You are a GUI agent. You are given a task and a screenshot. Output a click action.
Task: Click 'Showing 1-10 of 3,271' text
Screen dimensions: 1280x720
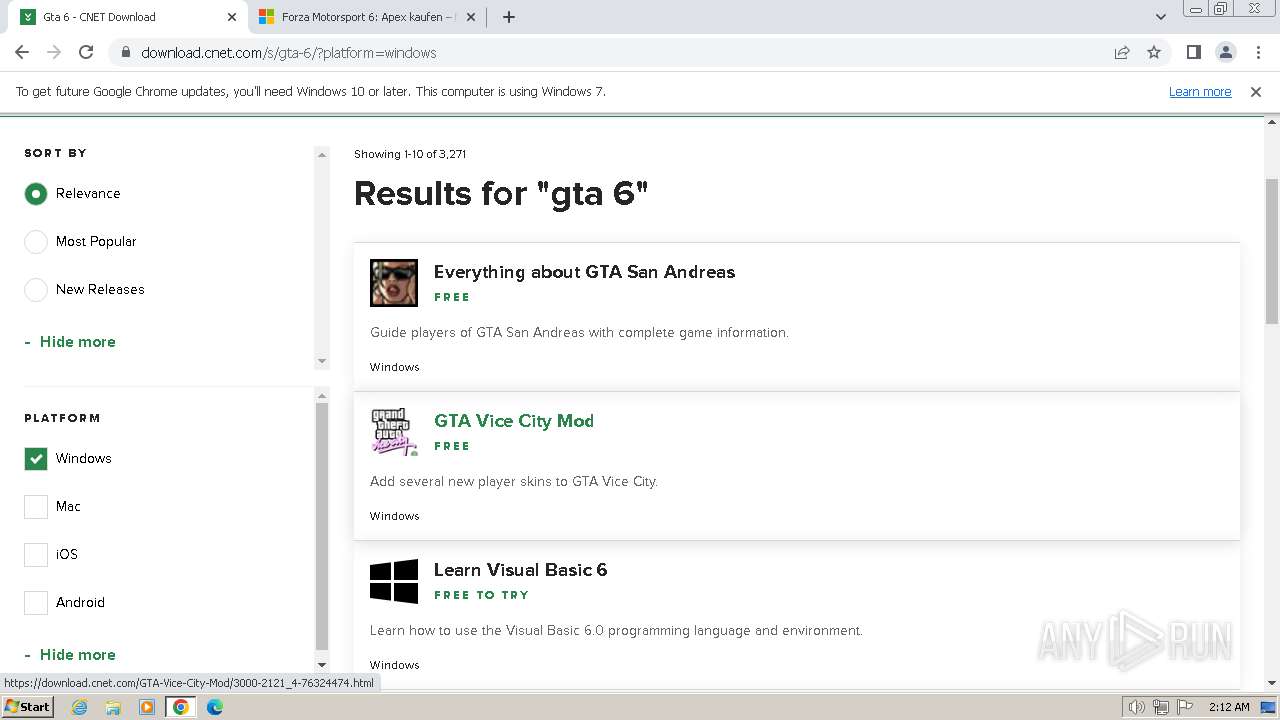(x=410, y=154)
